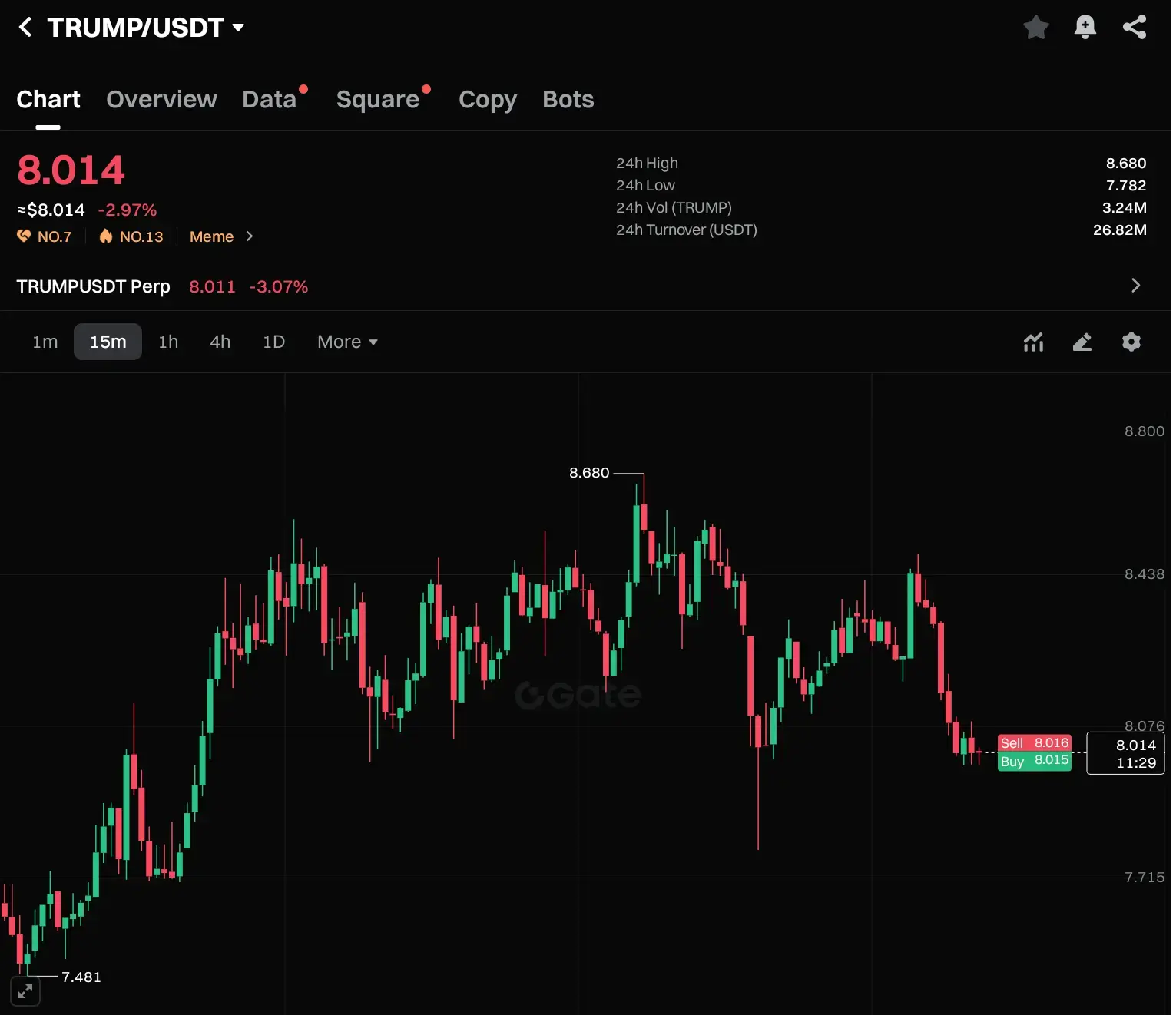Select the 15m timeframe

coord(108,342)
